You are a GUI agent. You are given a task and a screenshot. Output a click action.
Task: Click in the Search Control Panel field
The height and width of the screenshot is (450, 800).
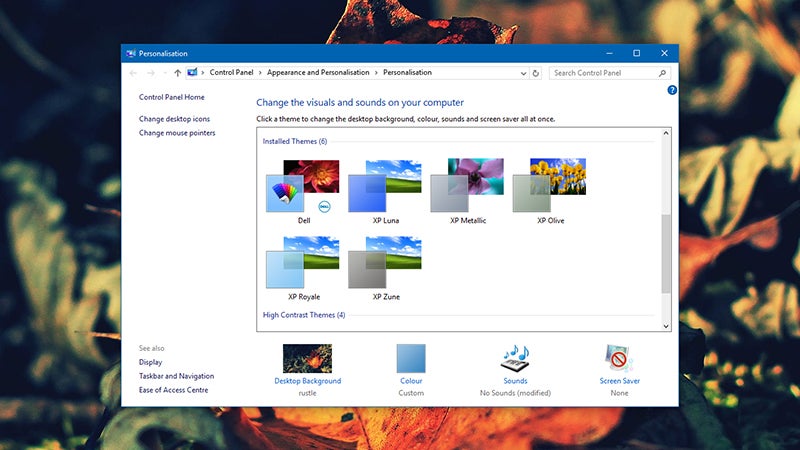604,73
